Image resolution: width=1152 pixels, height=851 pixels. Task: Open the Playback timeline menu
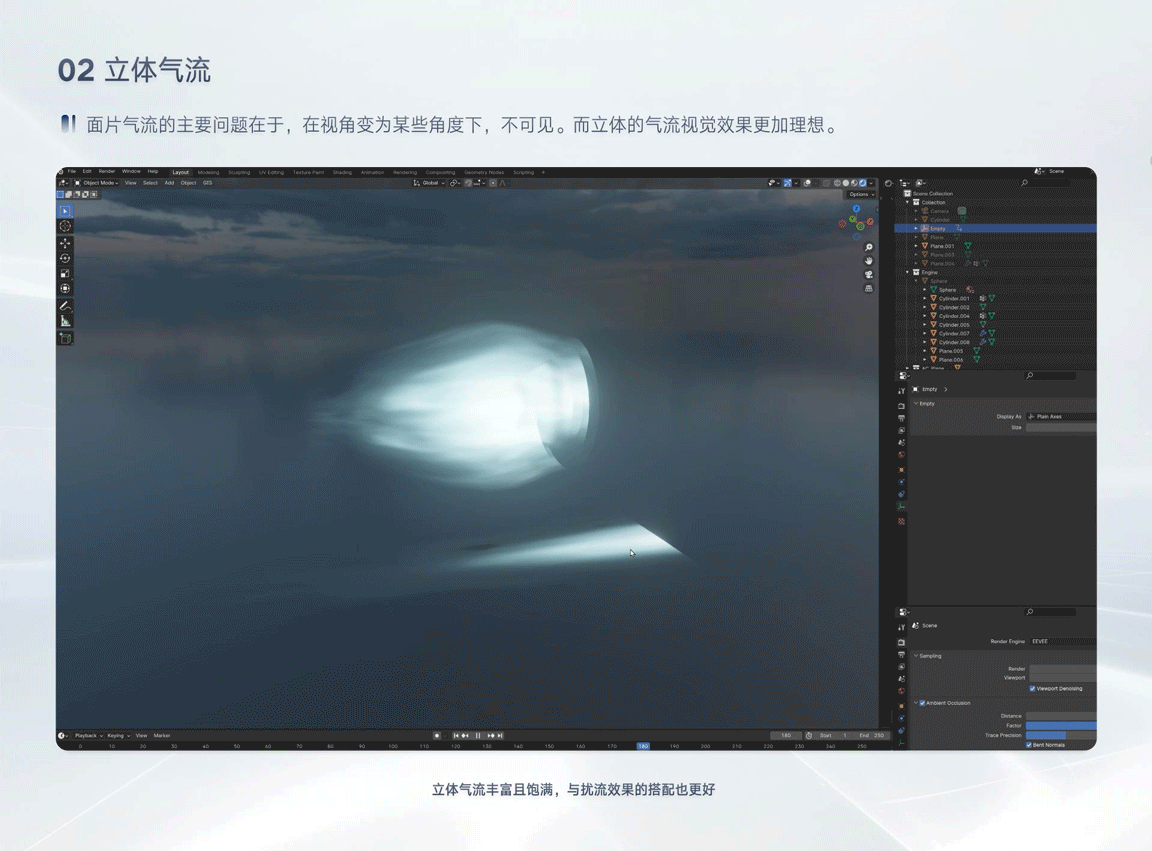88,736
